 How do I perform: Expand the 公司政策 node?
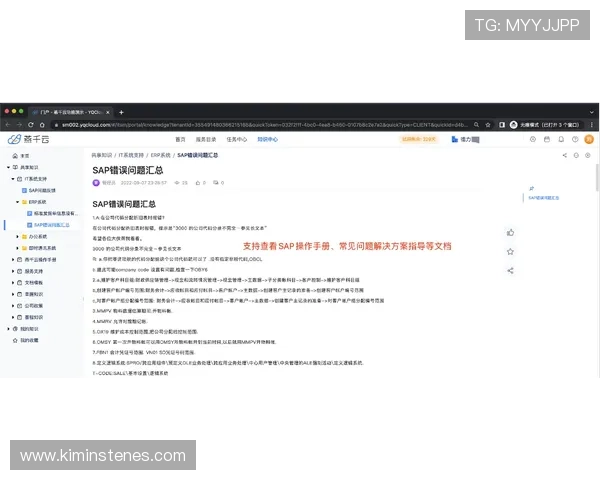pos(13,305)
